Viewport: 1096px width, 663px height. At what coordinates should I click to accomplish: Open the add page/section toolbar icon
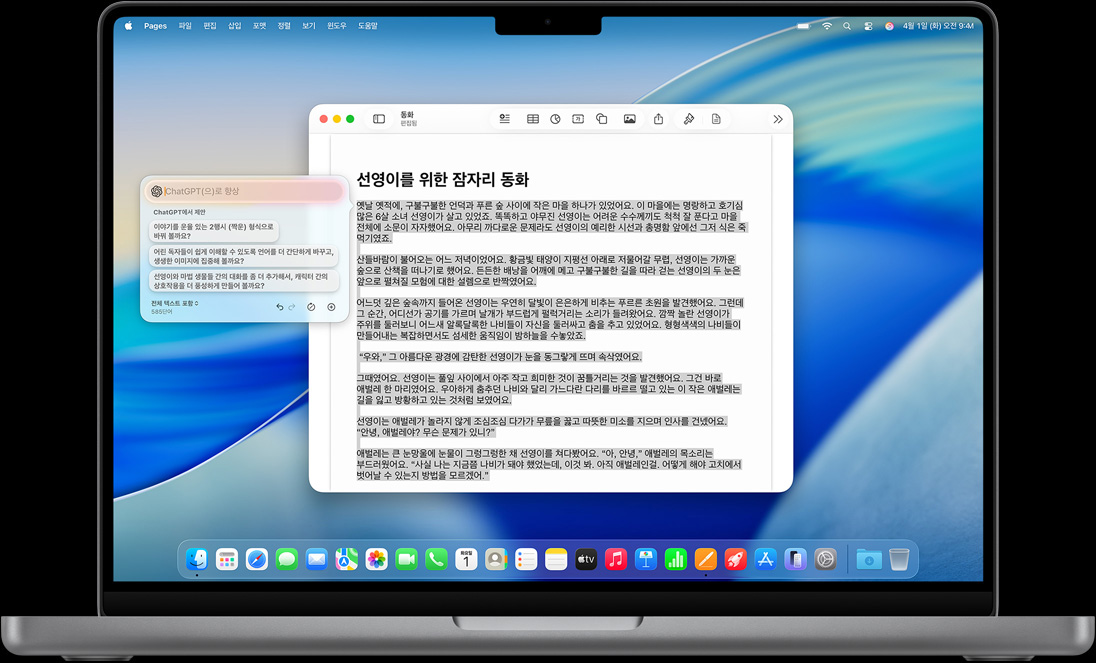[505, 119]
